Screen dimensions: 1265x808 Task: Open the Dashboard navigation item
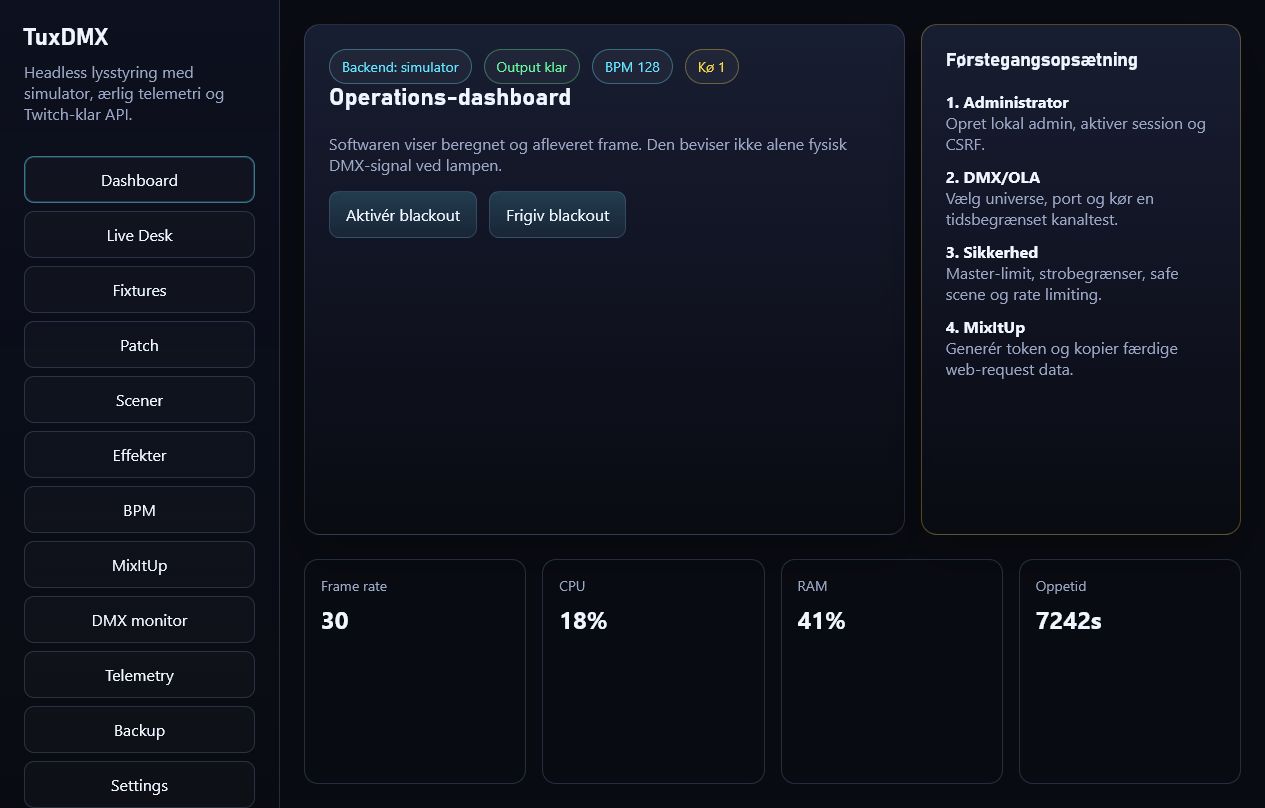(139, 180)
